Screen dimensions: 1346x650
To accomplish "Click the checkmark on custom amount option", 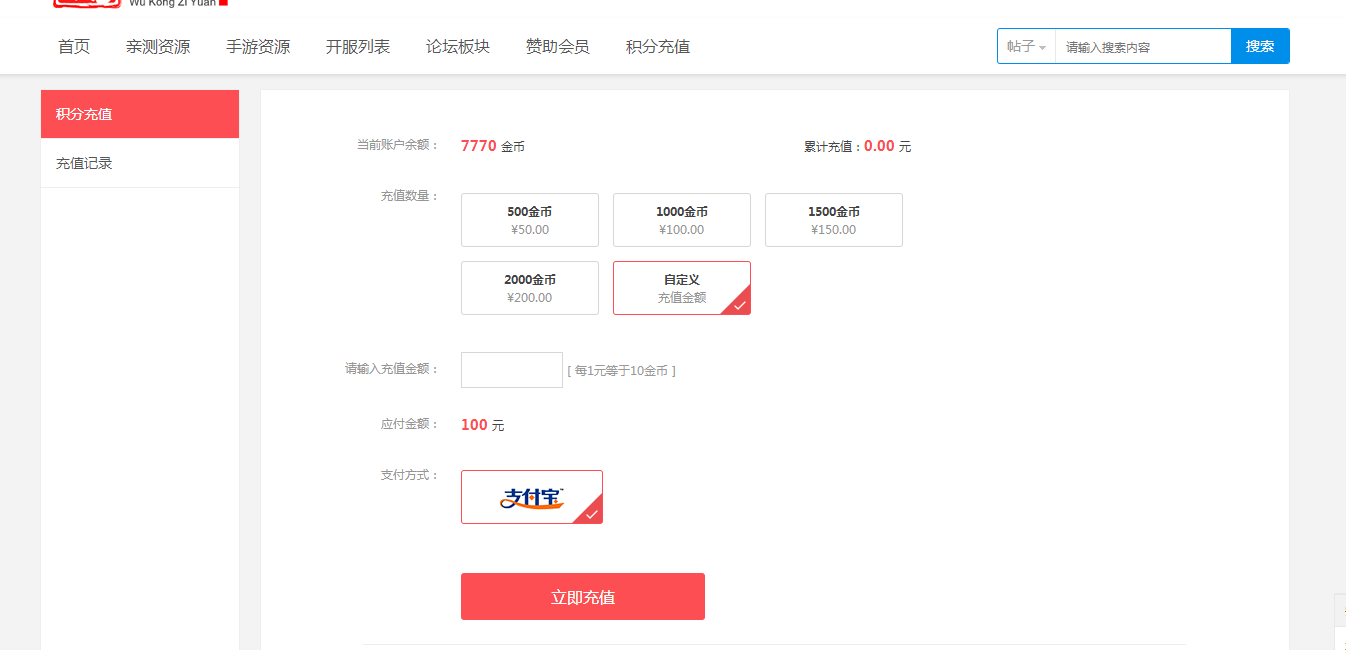I will click(x=739, y=305).
